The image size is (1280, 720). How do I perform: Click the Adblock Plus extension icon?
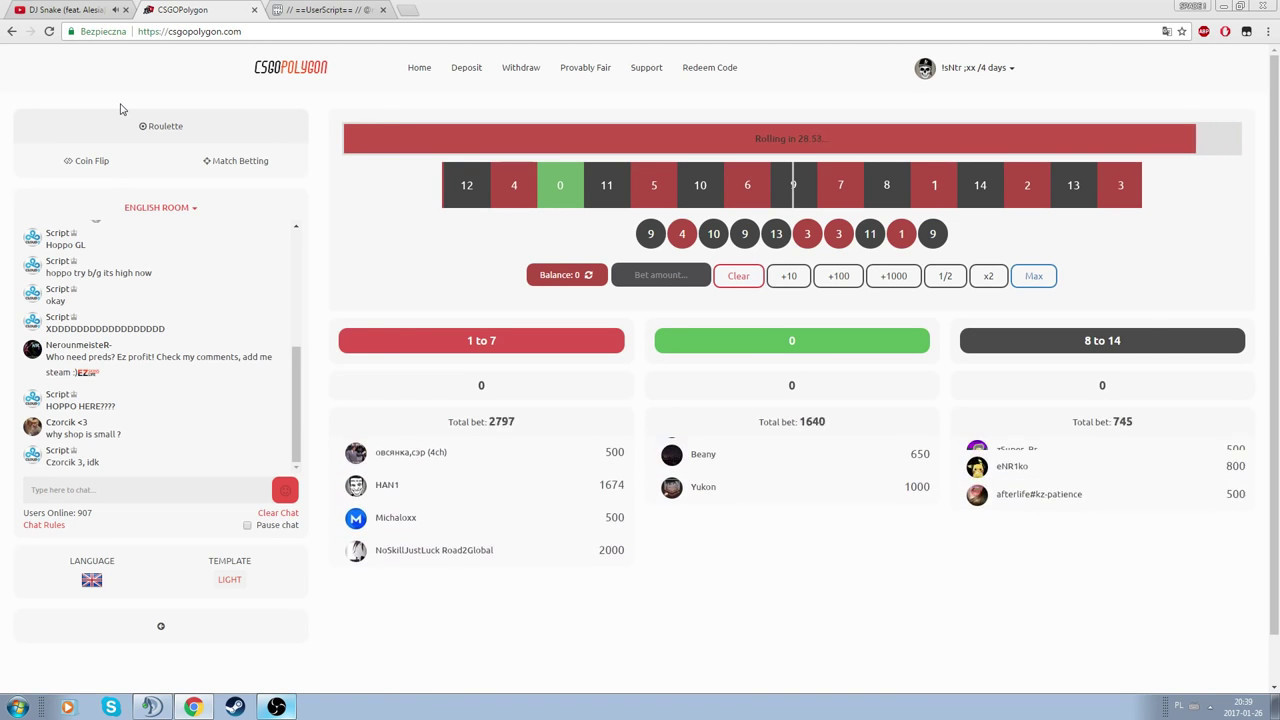tap(1204, 31)
